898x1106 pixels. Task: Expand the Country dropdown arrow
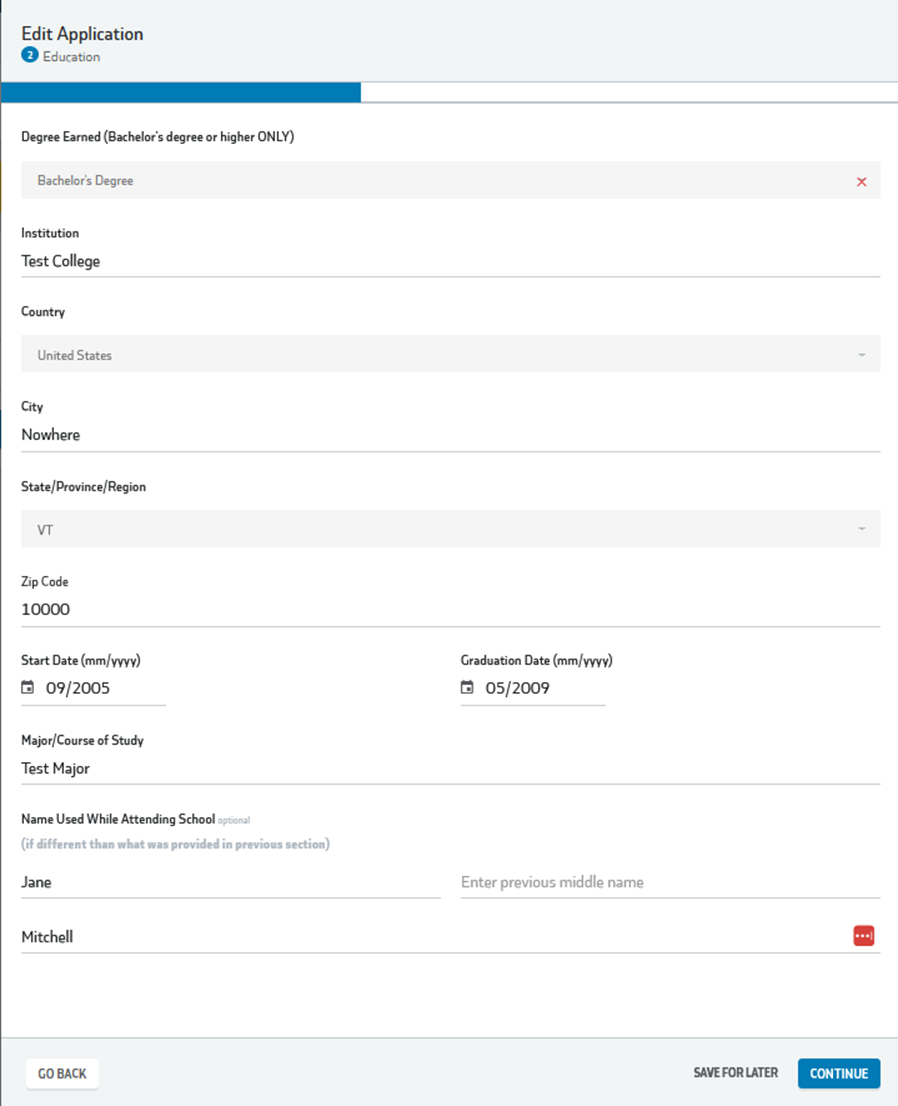[861, 355]
